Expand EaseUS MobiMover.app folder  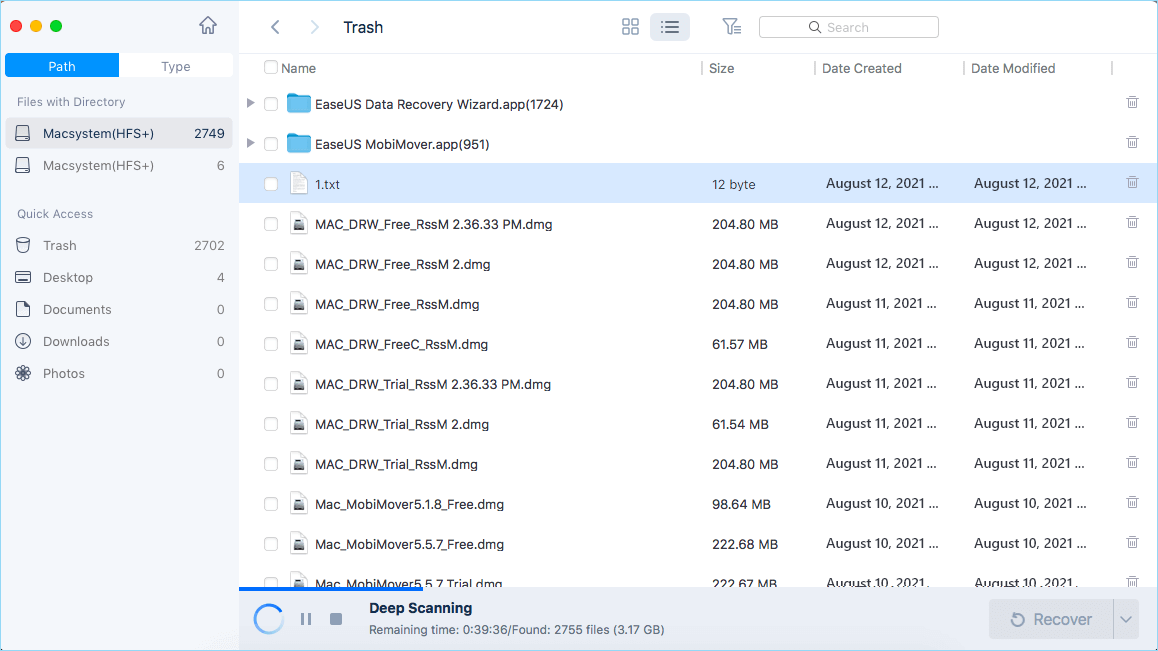pyautogui.click(x=251, y=144)
